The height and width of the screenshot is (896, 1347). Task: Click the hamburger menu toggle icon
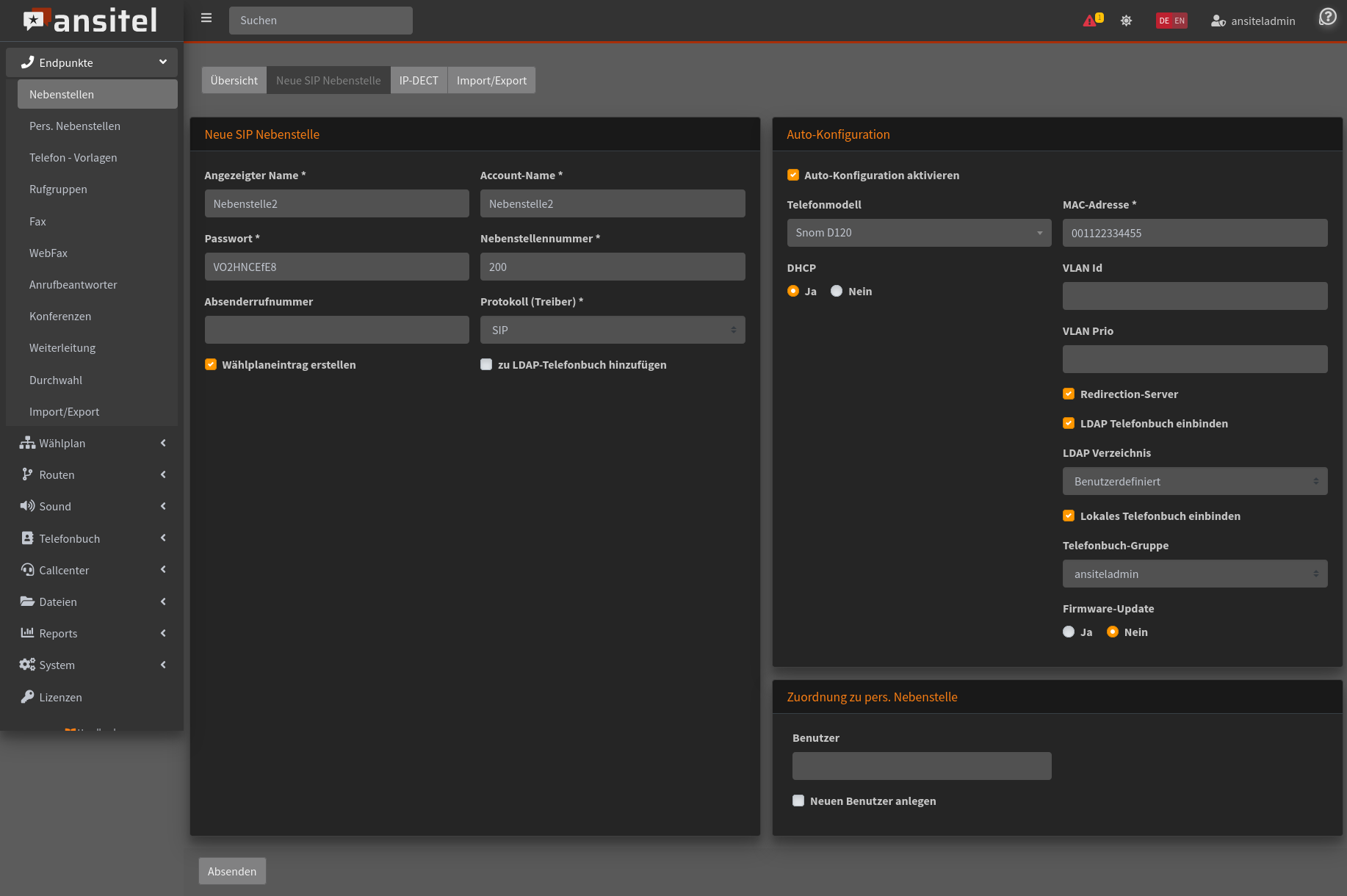click(206, 18)
